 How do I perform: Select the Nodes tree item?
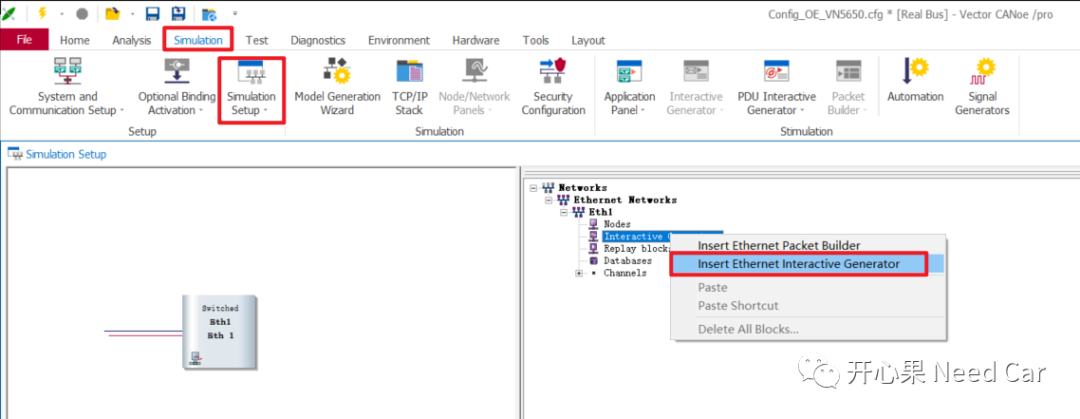tap(617, 224)
